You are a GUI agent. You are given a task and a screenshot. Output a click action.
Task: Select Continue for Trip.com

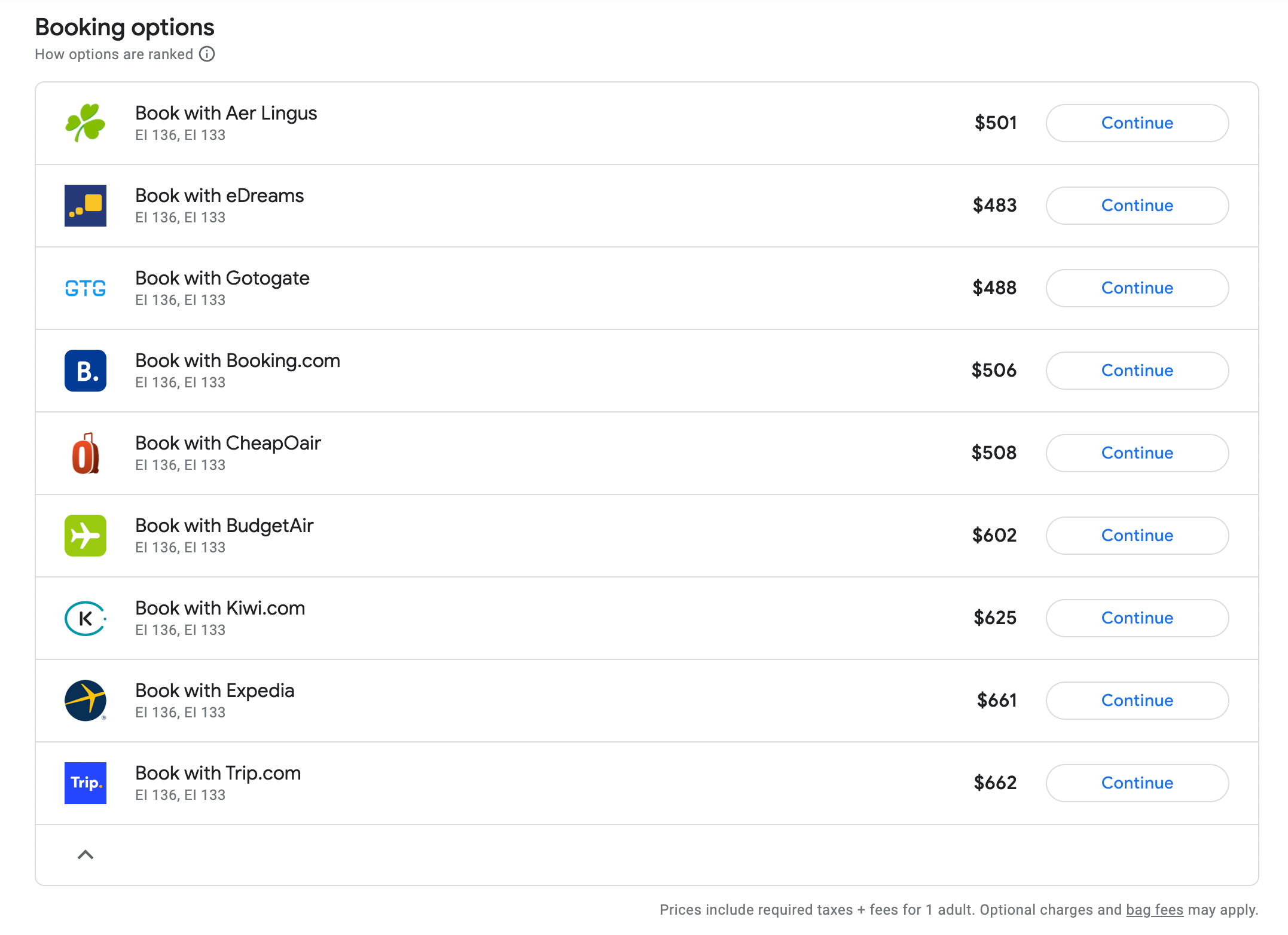(1137, 783)
